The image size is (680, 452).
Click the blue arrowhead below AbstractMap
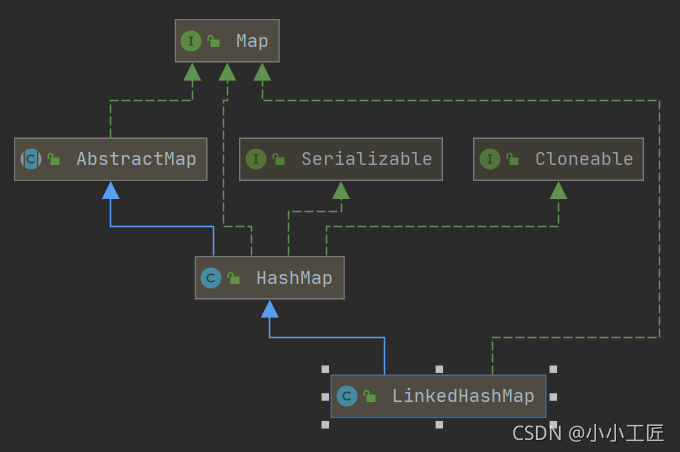click(x=110, y=190)
